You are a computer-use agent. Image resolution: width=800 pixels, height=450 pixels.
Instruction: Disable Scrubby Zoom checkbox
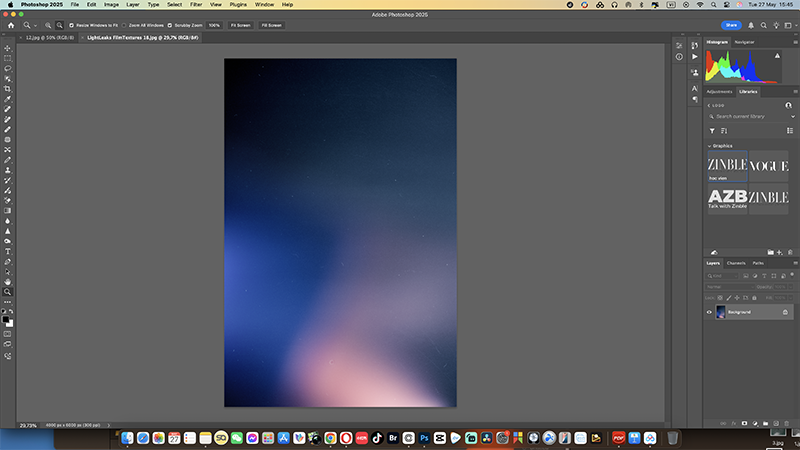tap(170, 24)
